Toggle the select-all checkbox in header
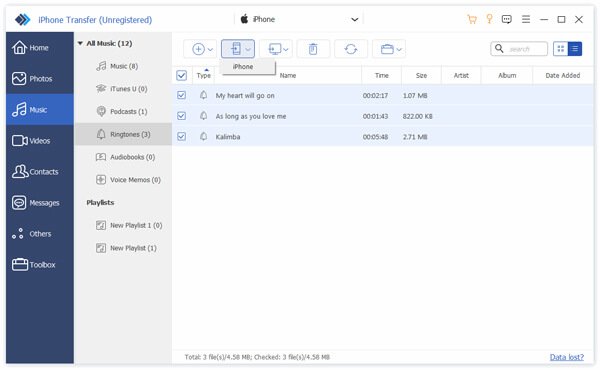This screenshot has height=370, width=600. 182,75
